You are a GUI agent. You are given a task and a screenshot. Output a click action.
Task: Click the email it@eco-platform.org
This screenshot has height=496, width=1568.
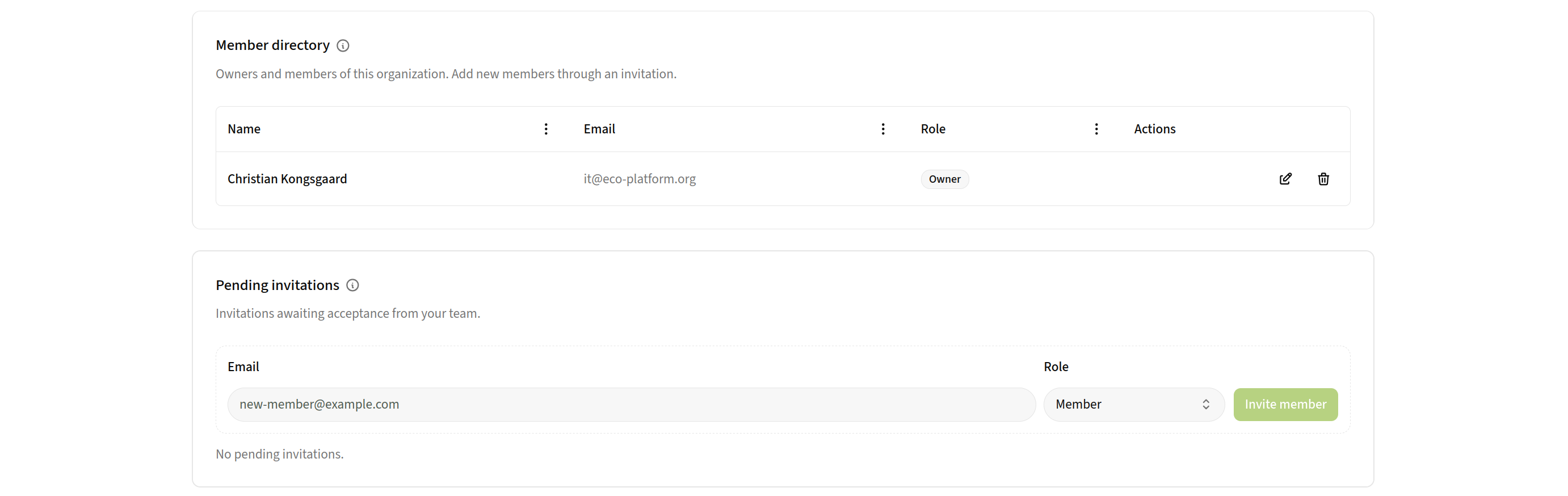(639, 179)
